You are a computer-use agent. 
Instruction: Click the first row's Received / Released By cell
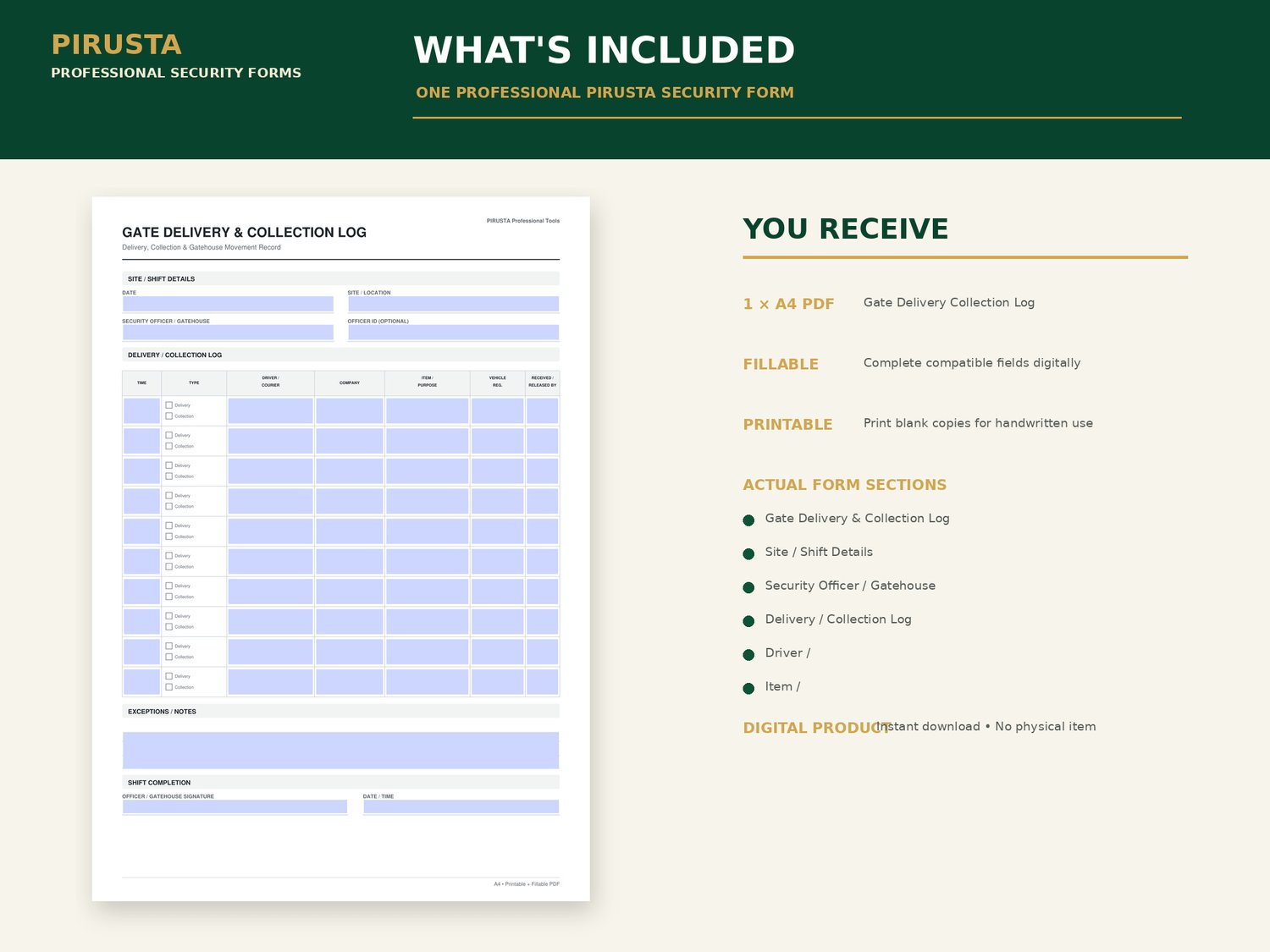(x=542, y=410)
